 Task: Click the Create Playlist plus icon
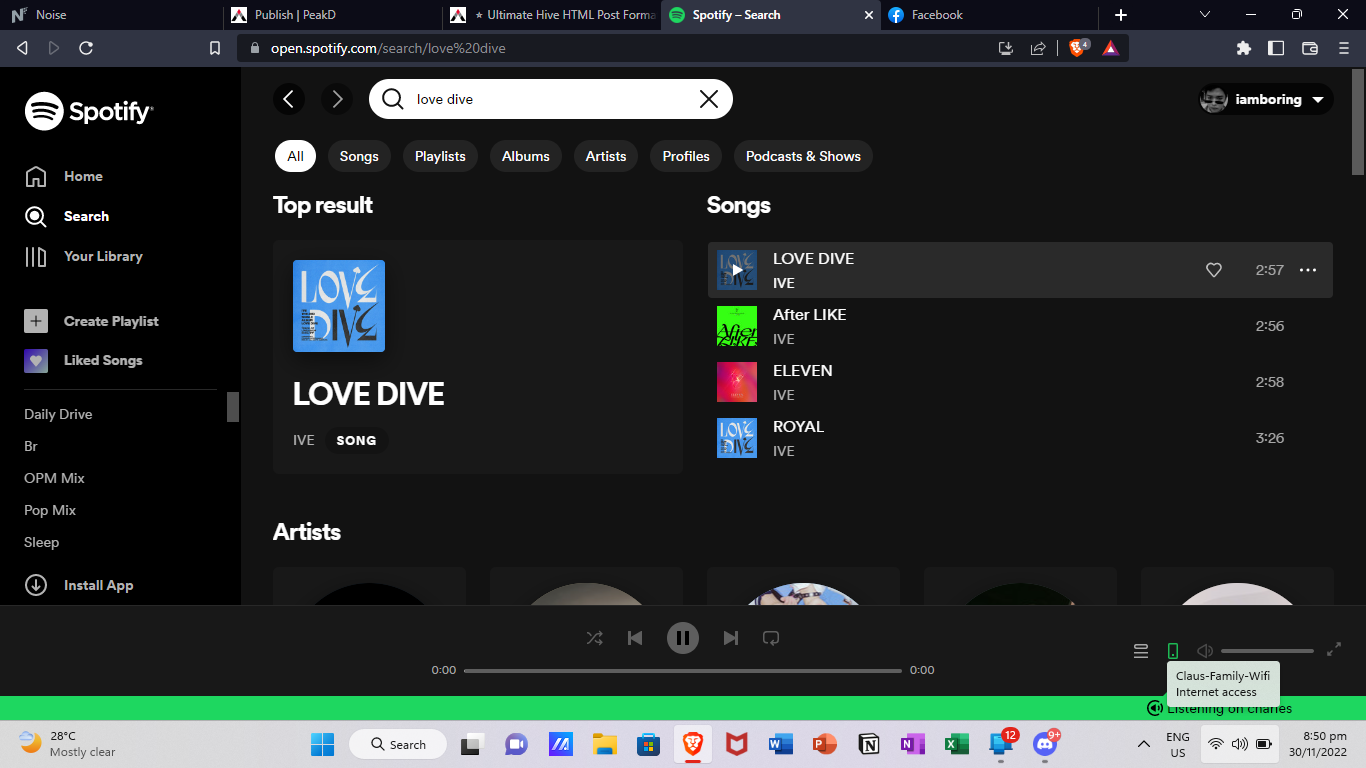click(x=36, y=321)
